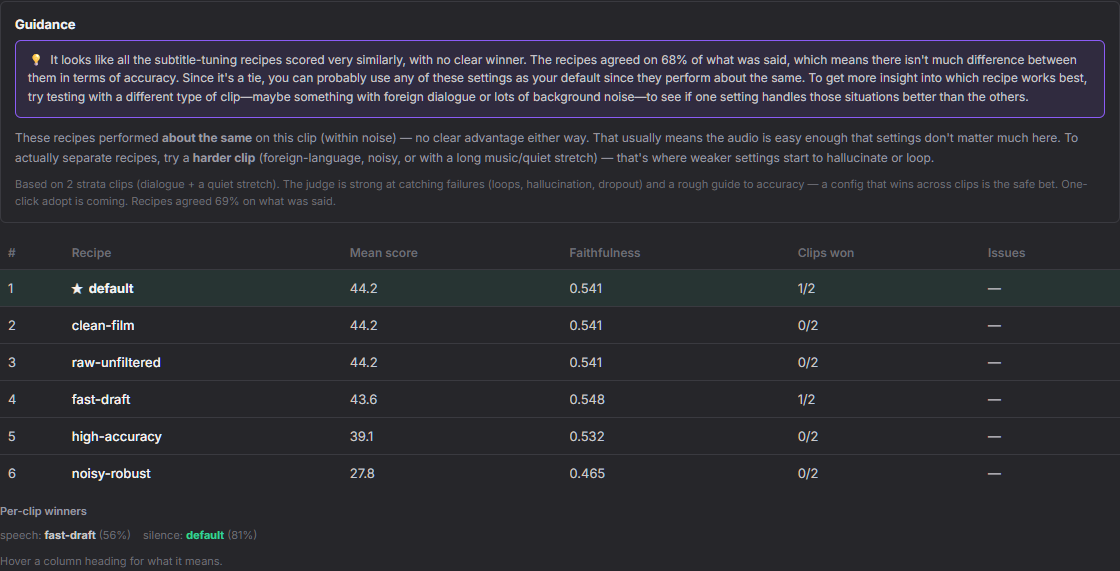
Task: Click the Issues dash in default row
Action: point(994,289)
